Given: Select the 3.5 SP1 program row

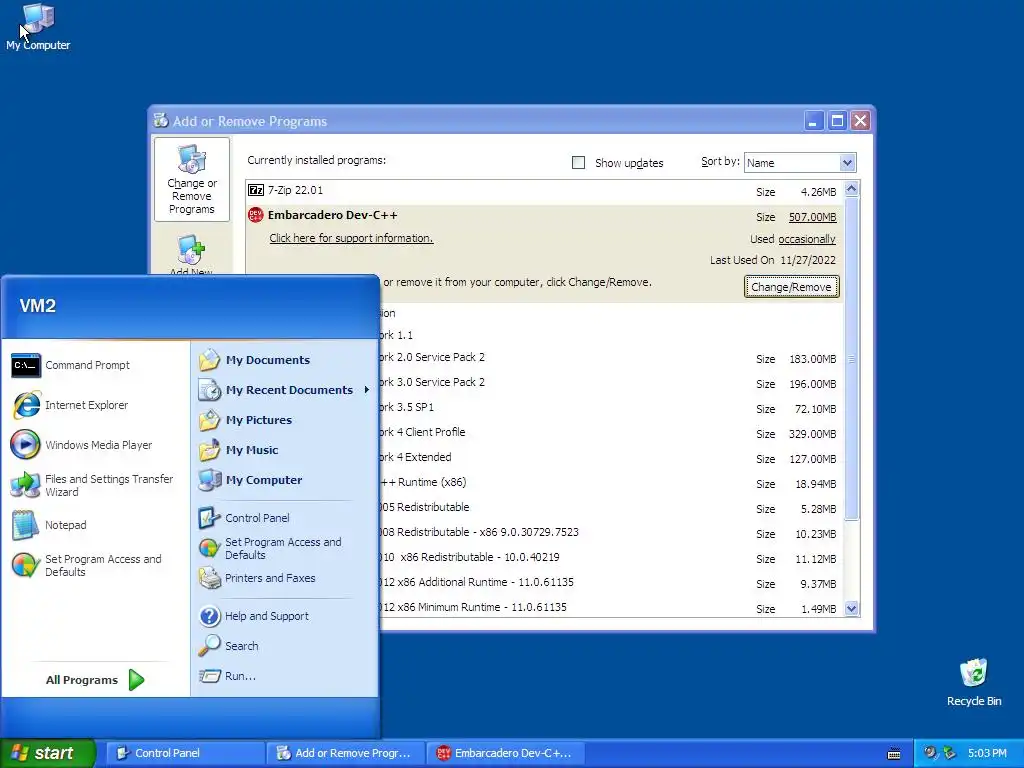Looking at the screenshot, I should 611,408.
